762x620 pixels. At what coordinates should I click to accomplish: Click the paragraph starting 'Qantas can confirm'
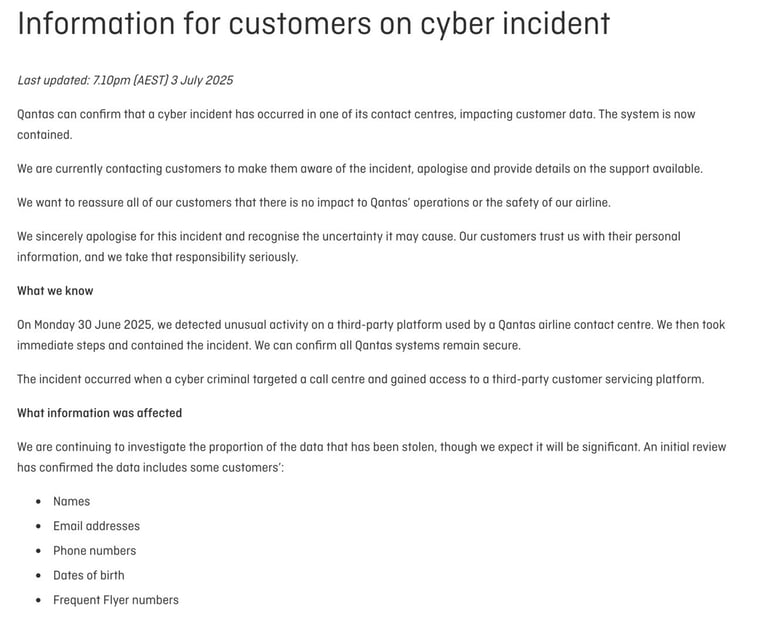tap(356, 124)
